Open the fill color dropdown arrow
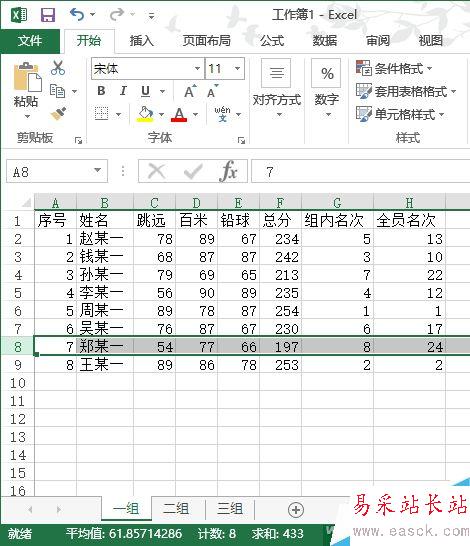This screenshot has height=546, width=470. pos(161,114)
